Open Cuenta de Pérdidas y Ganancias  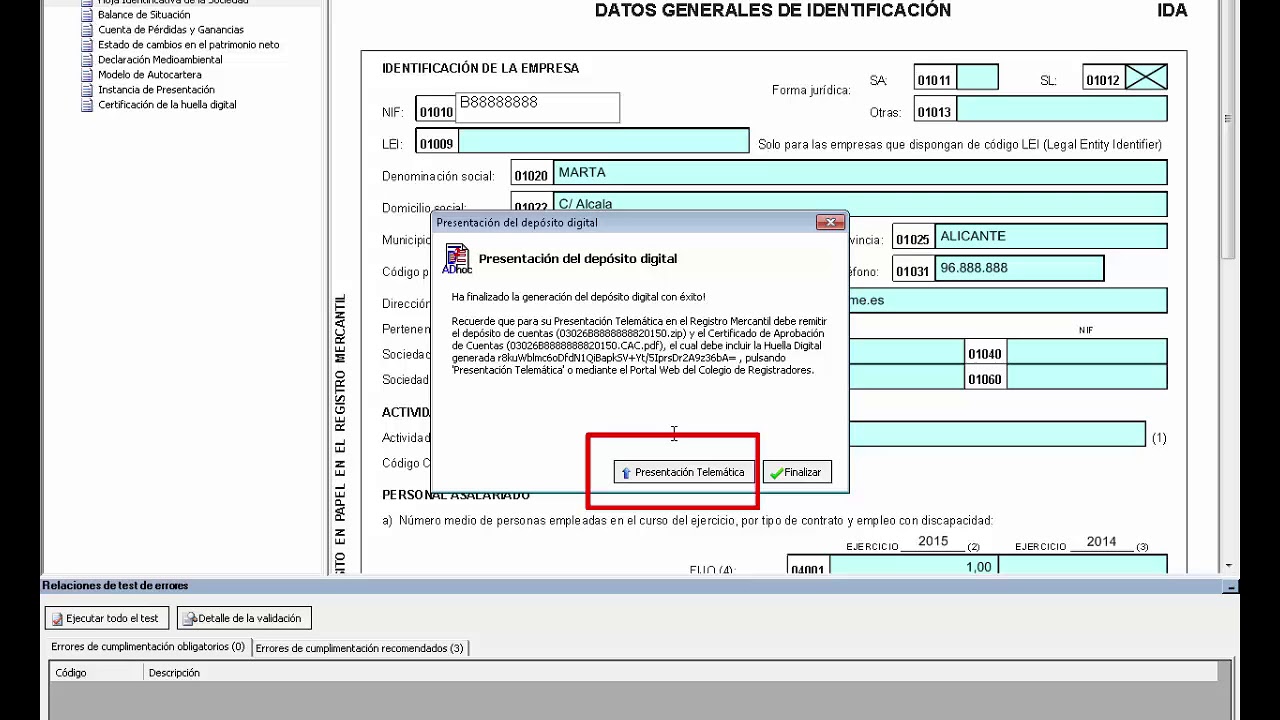(x=171, y=30)
